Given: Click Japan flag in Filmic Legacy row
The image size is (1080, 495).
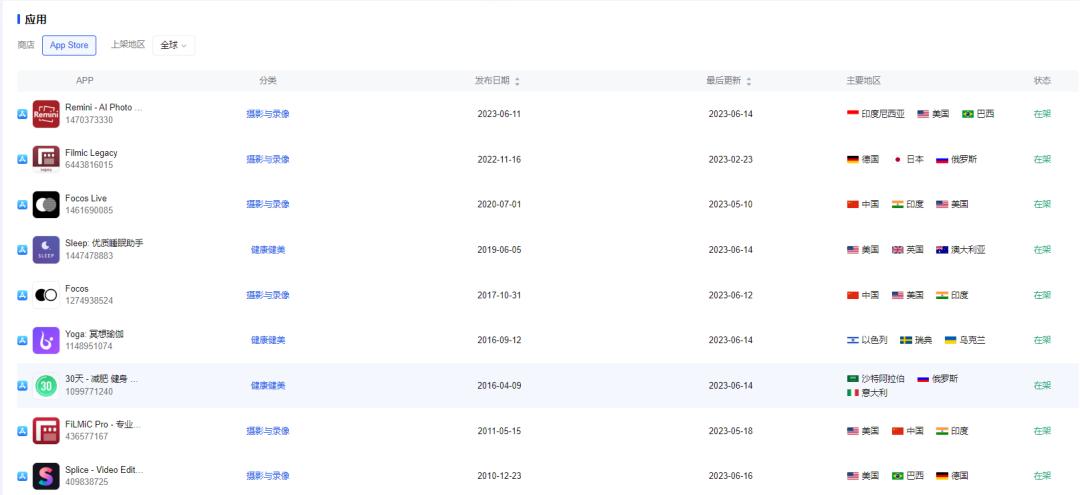Looking at the screenshot, I should click(x=897, y=159).
